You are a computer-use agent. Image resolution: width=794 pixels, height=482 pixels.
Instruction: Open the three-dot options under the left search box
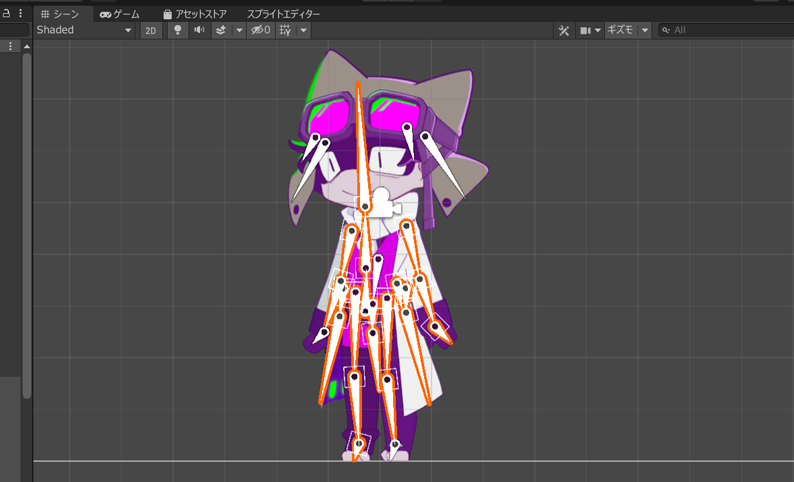click(10, 46)
